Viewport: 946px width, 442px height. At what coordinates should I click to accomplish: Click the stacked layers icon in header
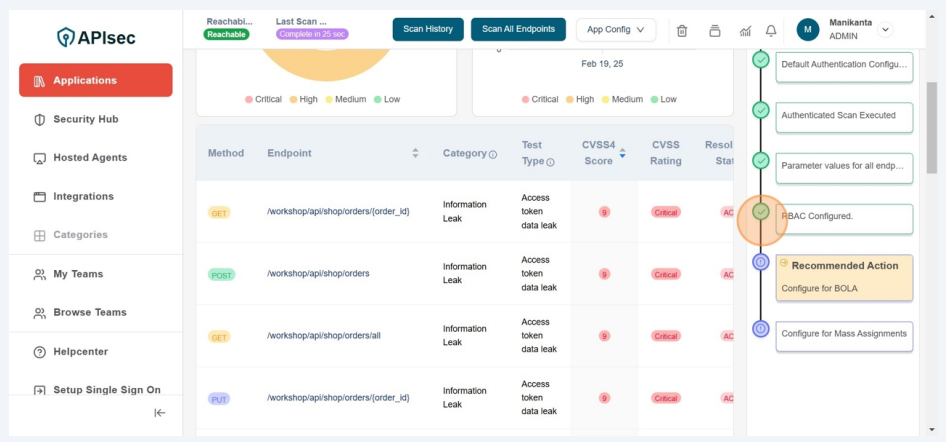tap(714, 30)
